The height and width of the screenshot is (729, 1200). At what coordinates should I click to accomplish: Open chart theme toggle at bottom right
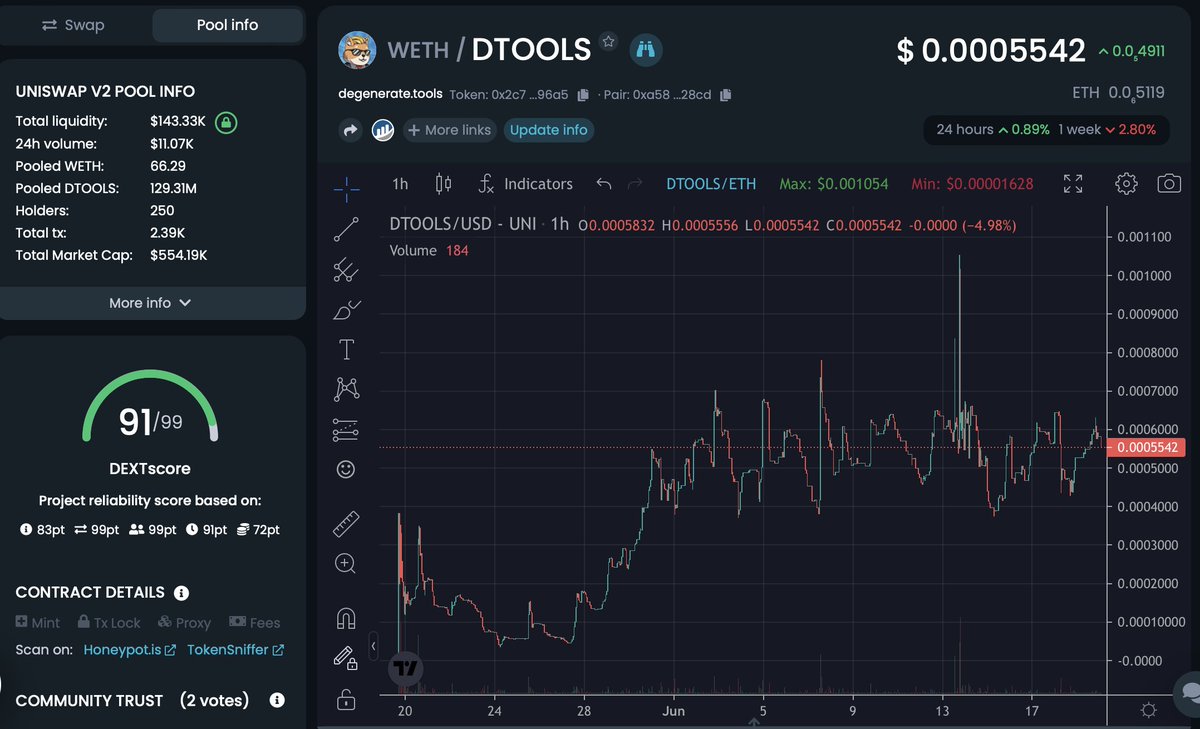(x=1148, y=710)
